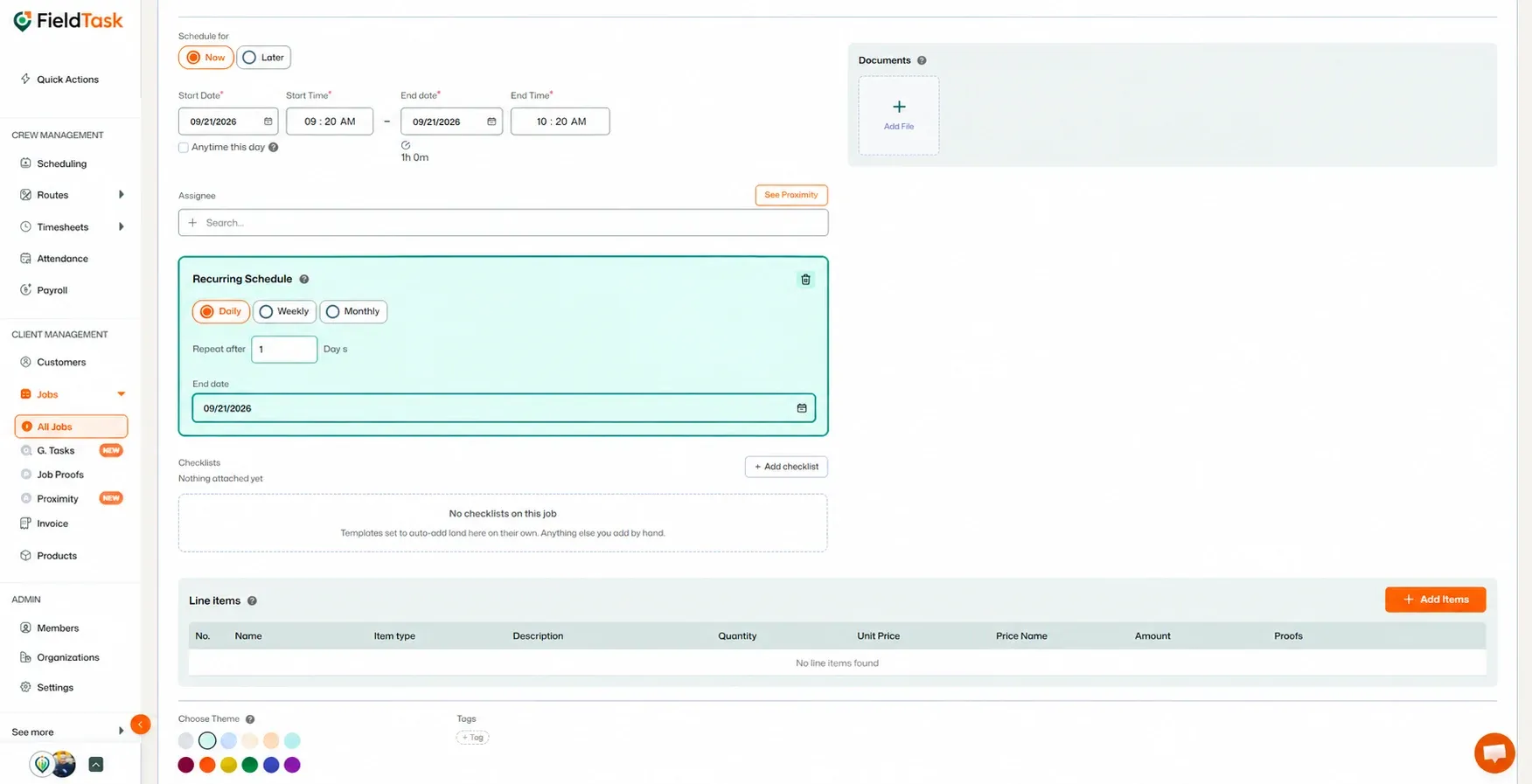Go to Customers in sidebar
1532x784 pixels.
tap(60, 362)
